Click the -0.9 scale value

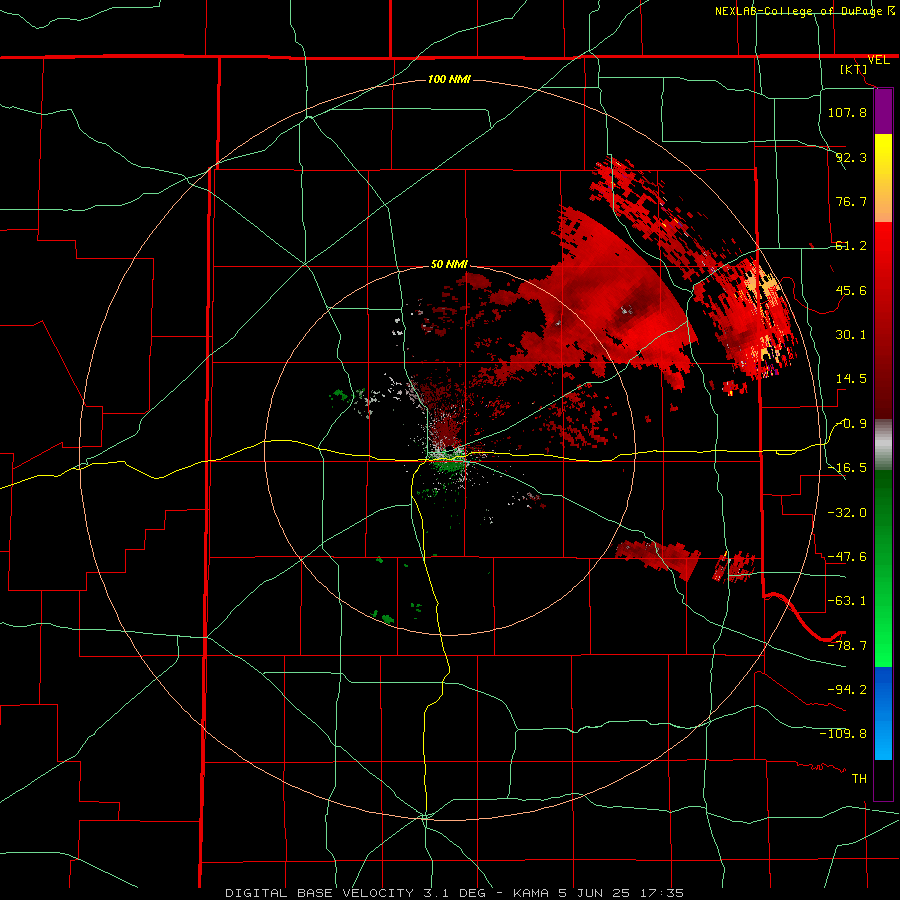tap(851, 424)
